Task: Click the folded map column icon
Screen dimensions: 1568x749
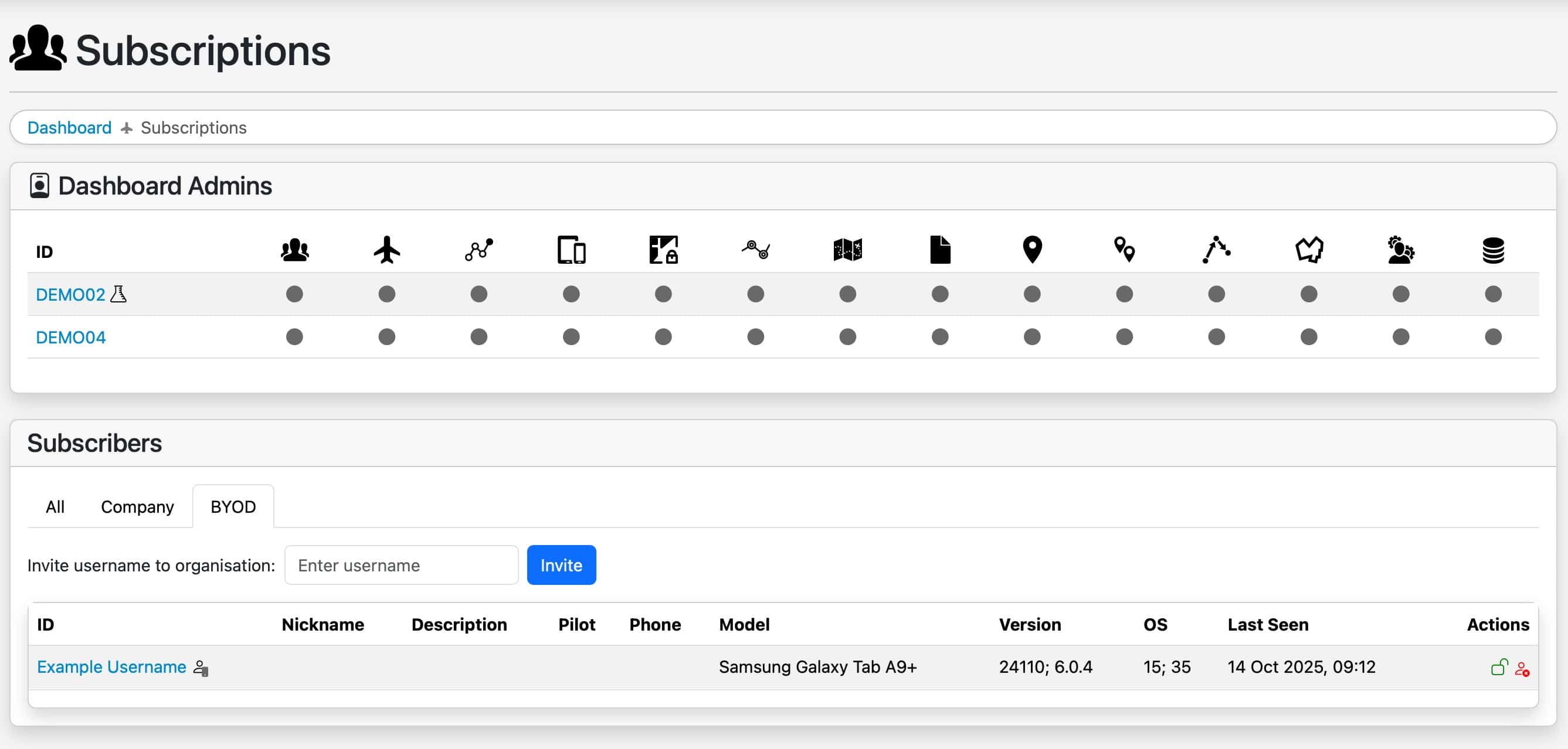Action: click(847, 250)
